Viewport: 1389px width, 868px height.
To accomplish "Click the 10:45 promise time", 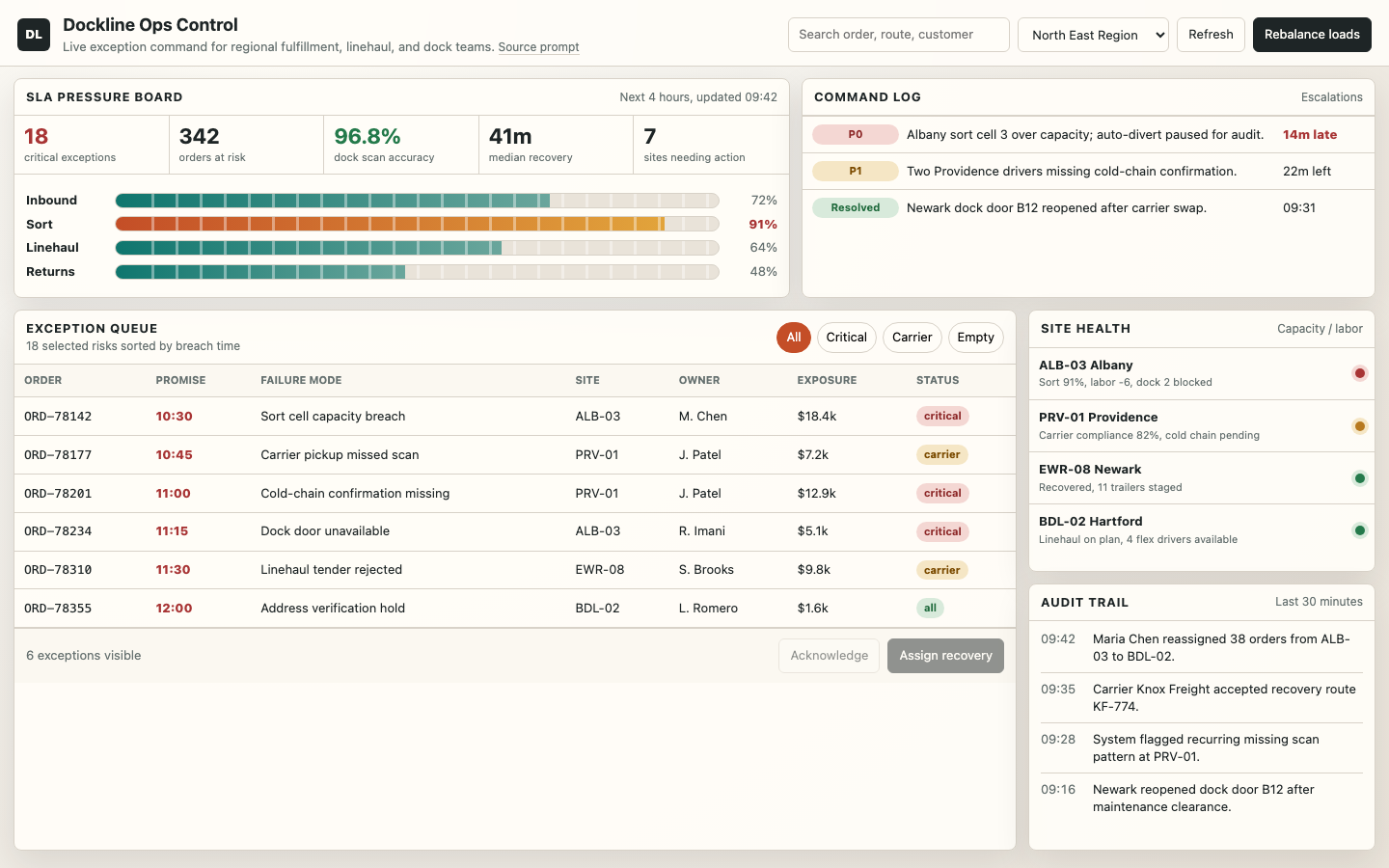I will click(174, 455).
